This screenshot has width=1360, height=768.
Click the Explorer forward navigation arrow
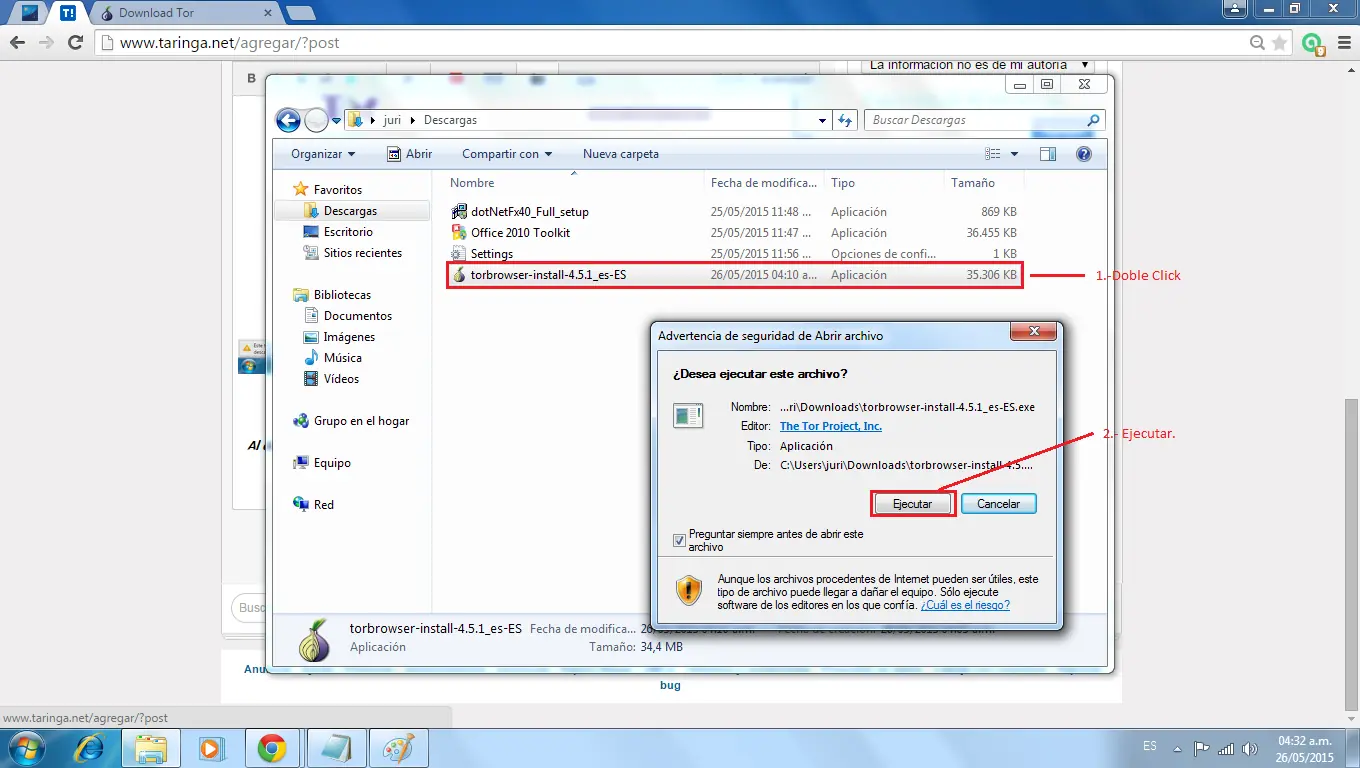click(x=316, y=120)
